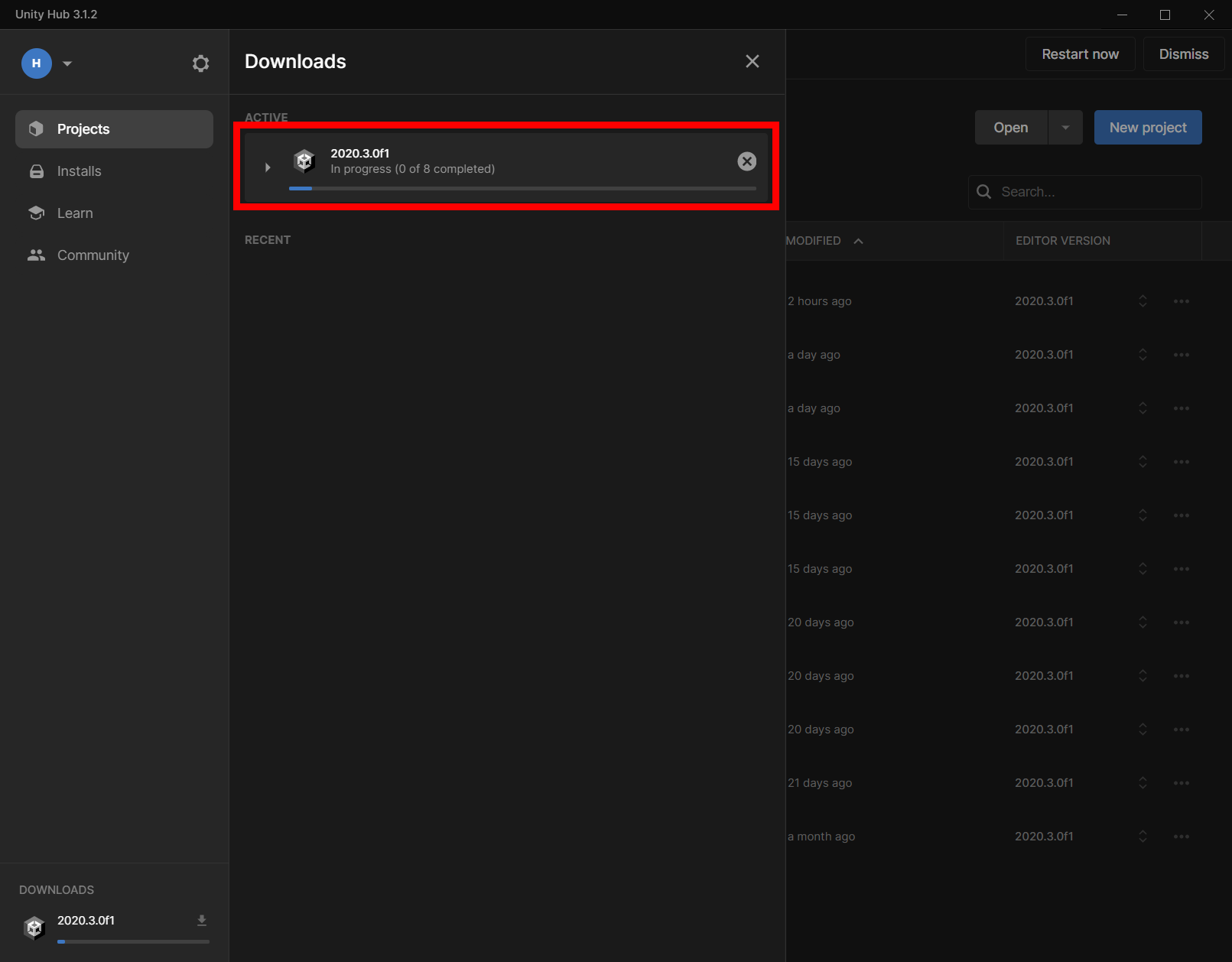The height and width of the screenshot is (962, 1232).
Task: Open the Learn section
Action: [x=114, y=213]
